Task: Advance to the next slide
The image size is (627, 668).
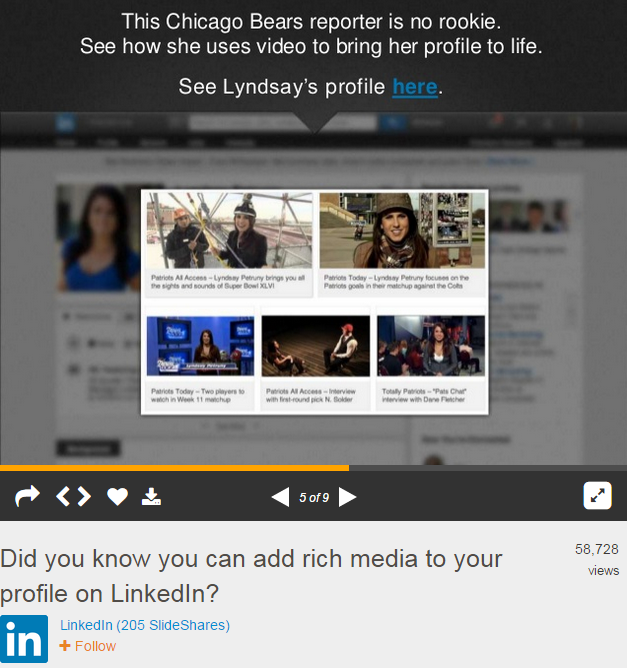Action: 347,497
